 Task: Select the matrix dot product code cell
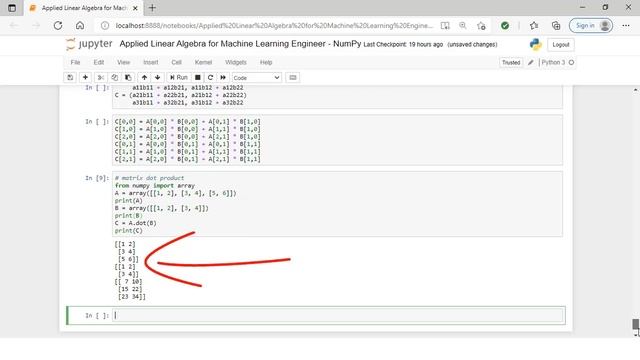[338, 204]
